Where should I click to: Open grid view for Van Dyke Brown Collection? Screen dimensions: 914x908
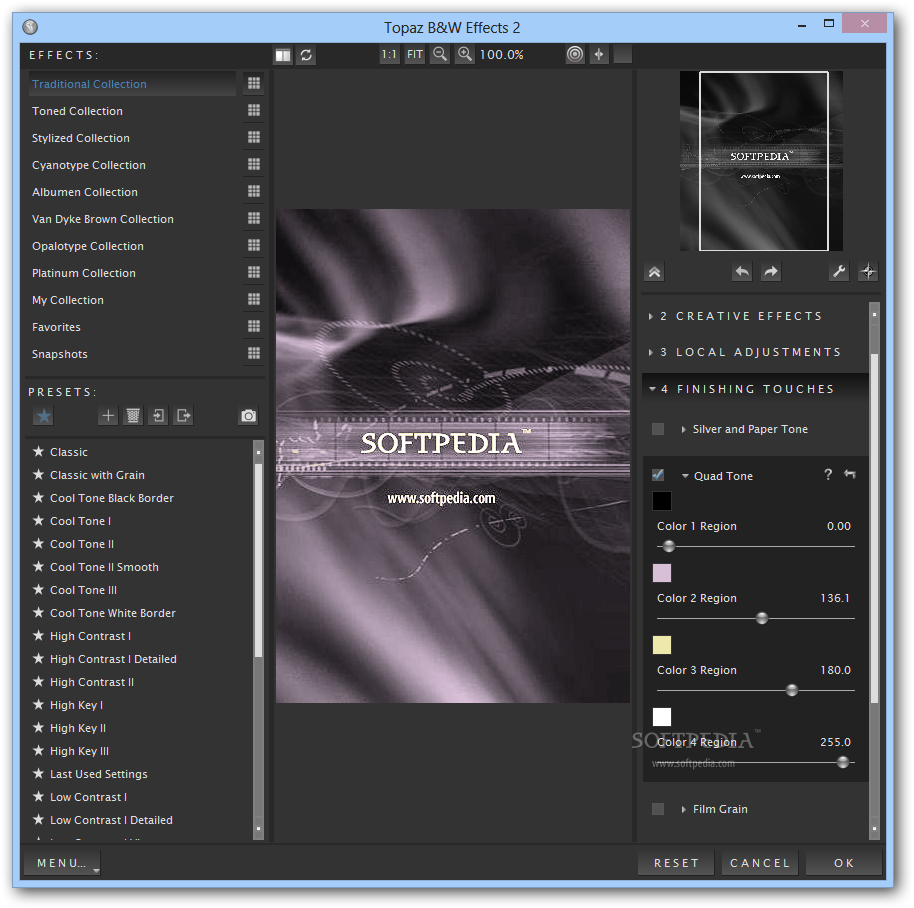[x=254, y=218]
